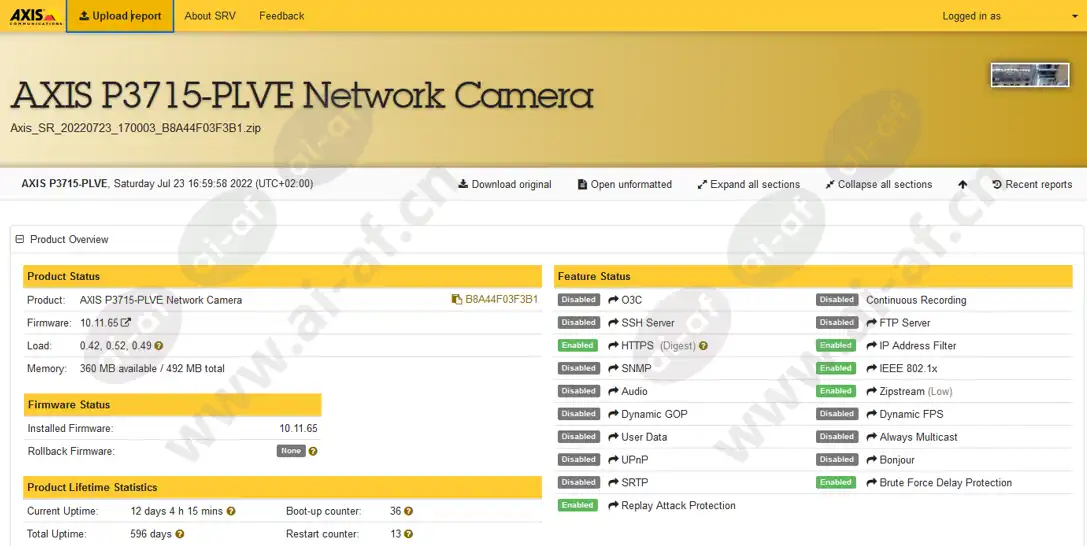Click arrow icon beside Zipstream
This screenshot has width=1087, height=546.
pyautogui.click(x=871, y=391)
